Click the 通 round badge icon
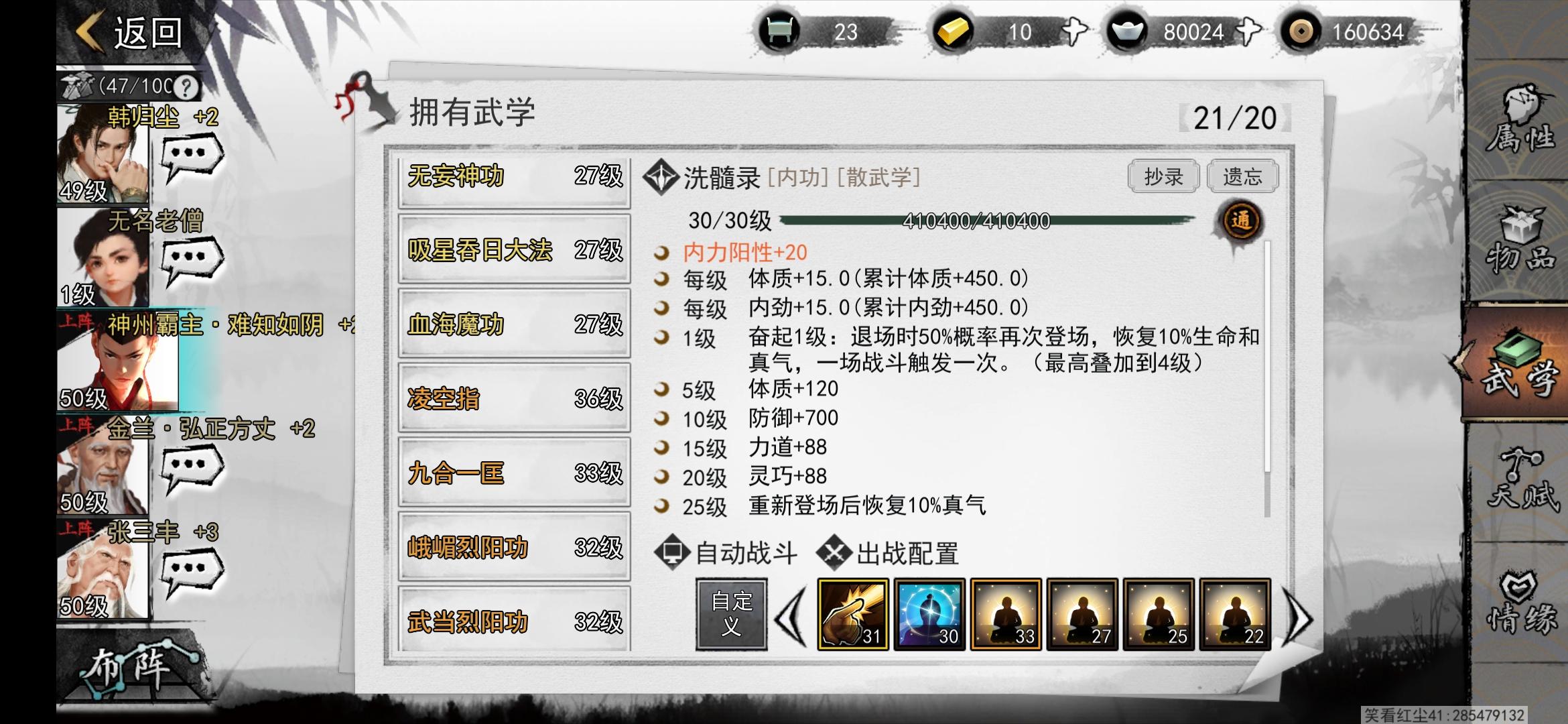Screen dimensions: 1568x724 pos(1240,221)
